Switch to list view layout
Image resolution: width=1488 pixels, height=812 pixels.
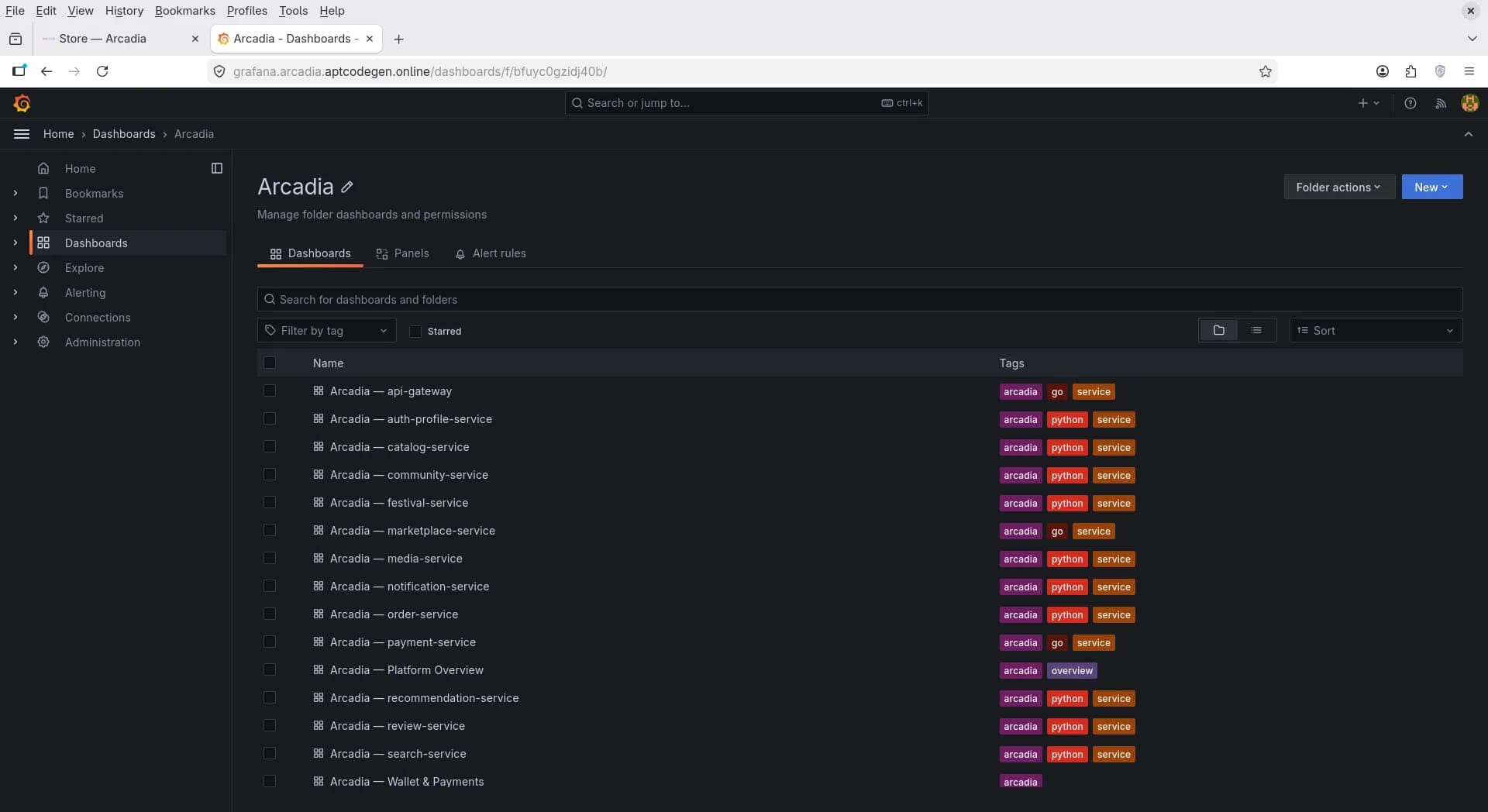[x=1256, y=331]
